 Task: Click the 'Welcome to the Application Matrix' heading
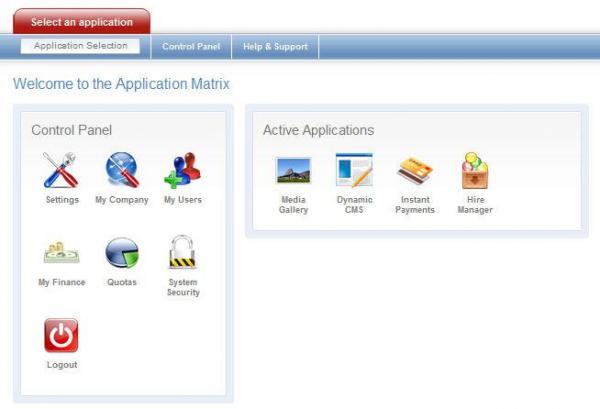tap(121, 84)
